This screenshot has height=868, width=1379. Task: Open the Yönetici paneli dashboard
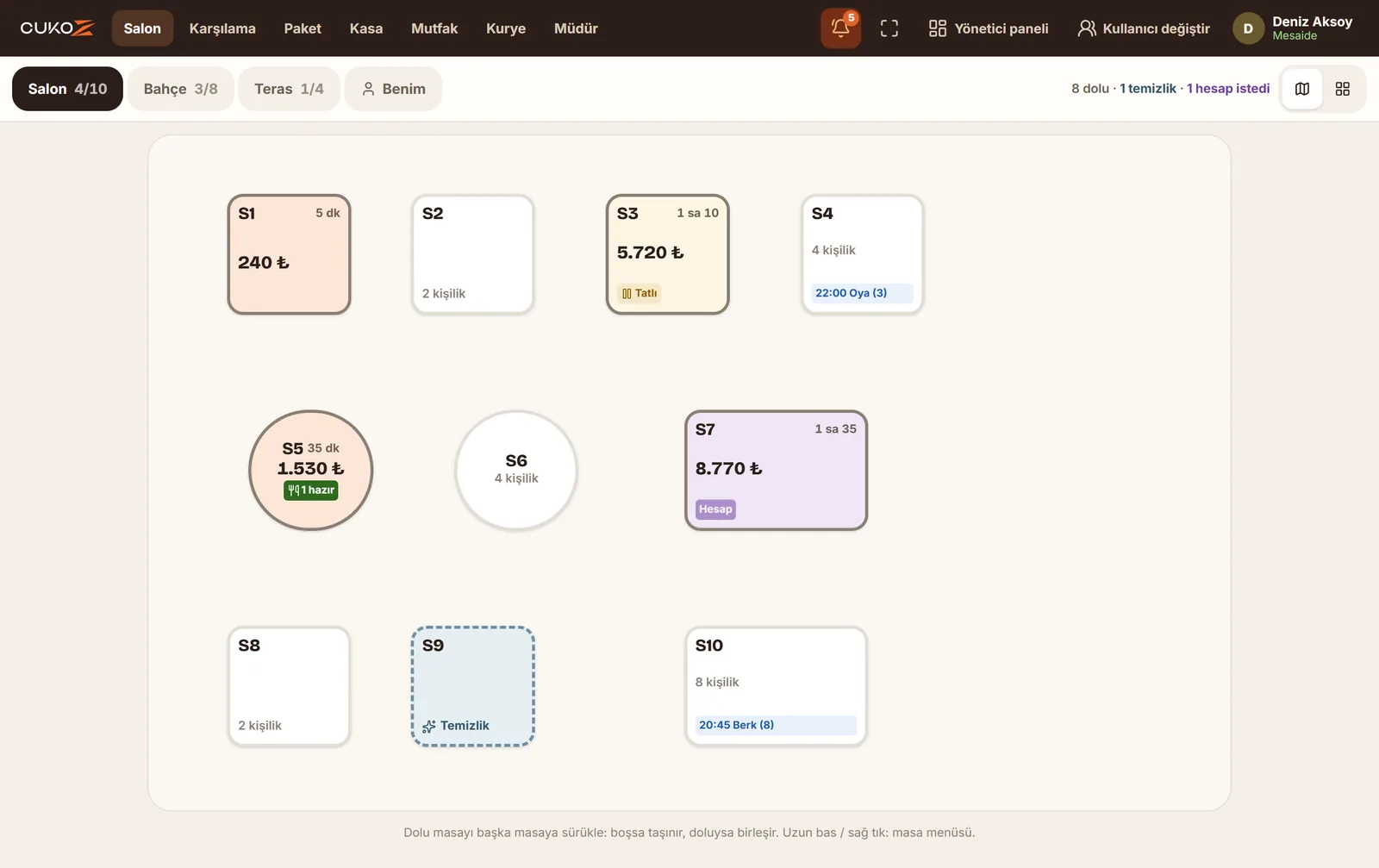click(x=989, y=28)
